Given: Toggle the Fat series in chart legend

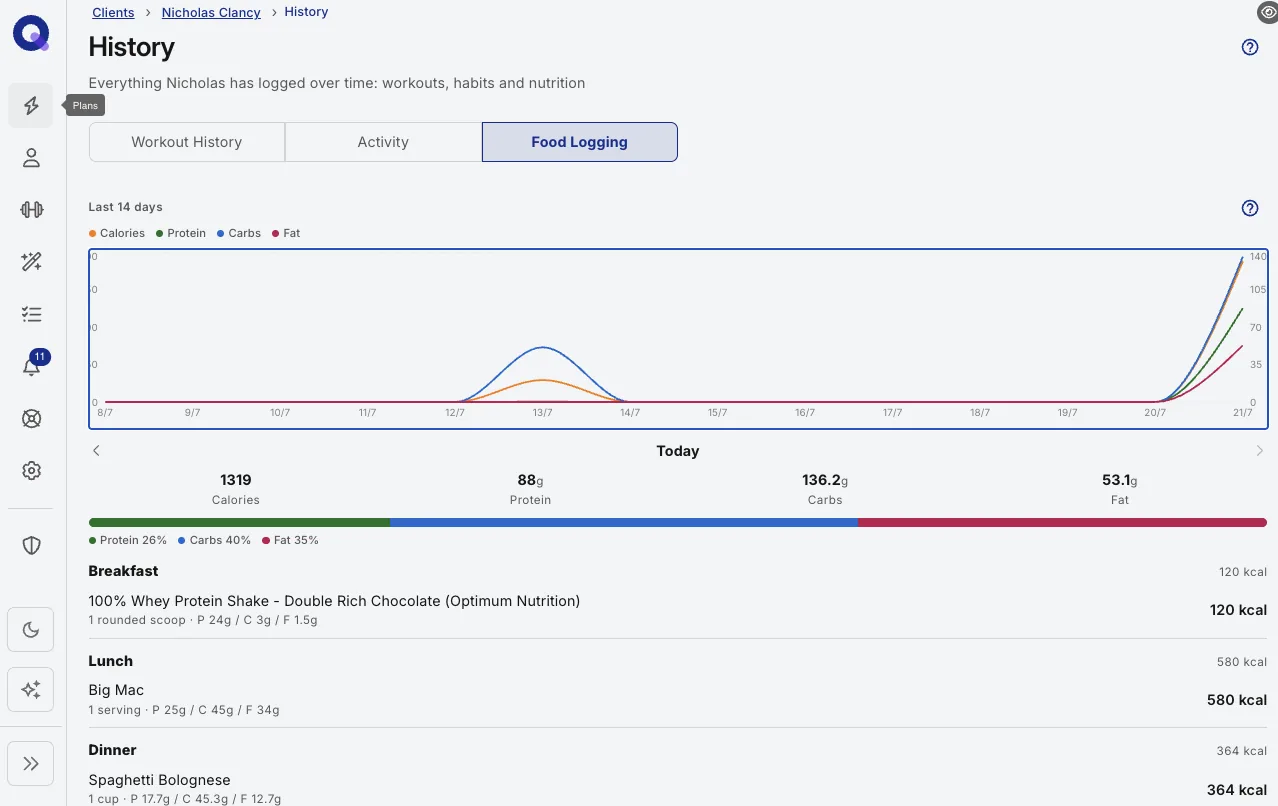Looking at the screenshot, I should (x=286, y=233).
